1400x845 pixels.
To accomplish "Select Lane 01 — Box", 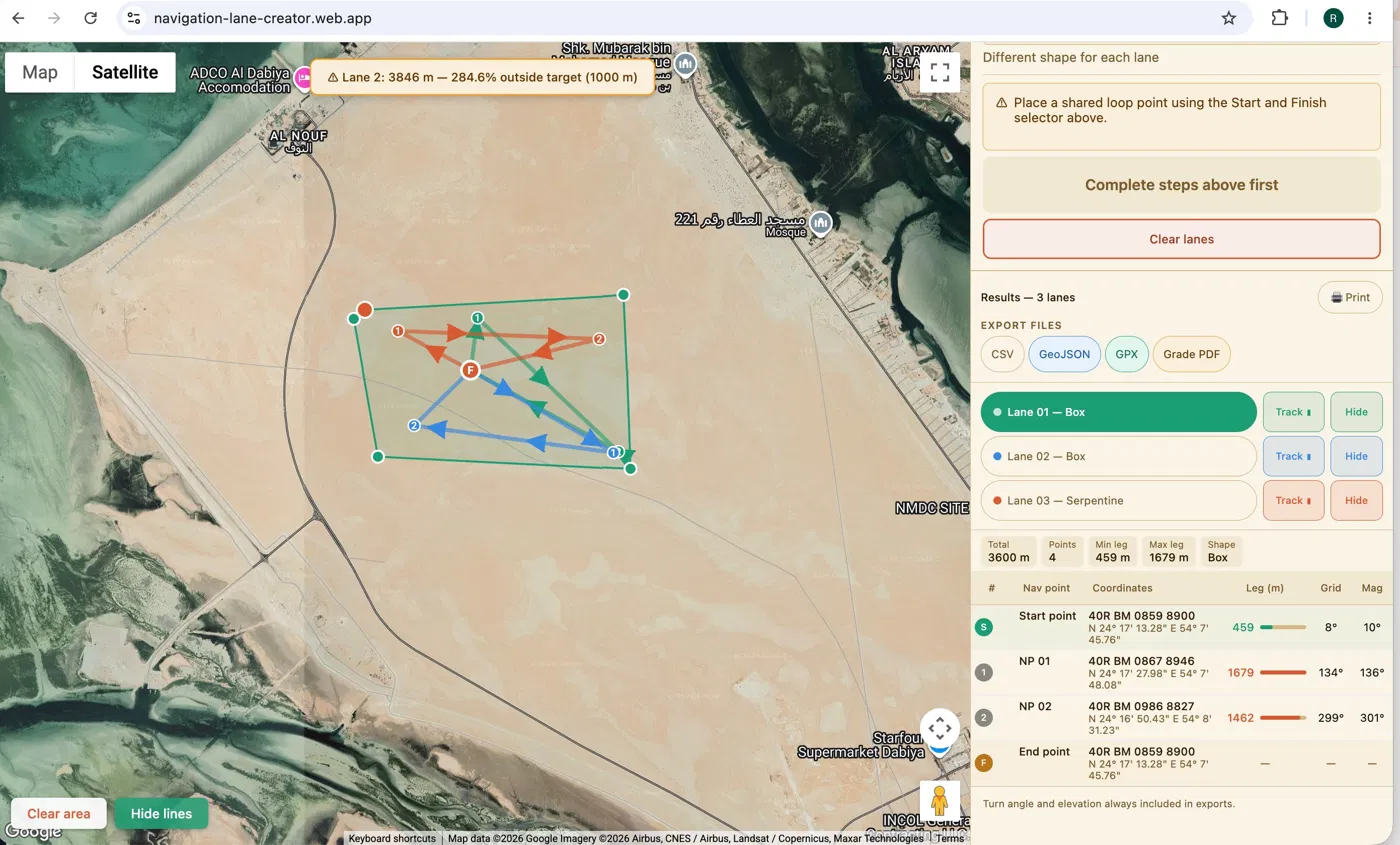I will [x=1118, y=412].
